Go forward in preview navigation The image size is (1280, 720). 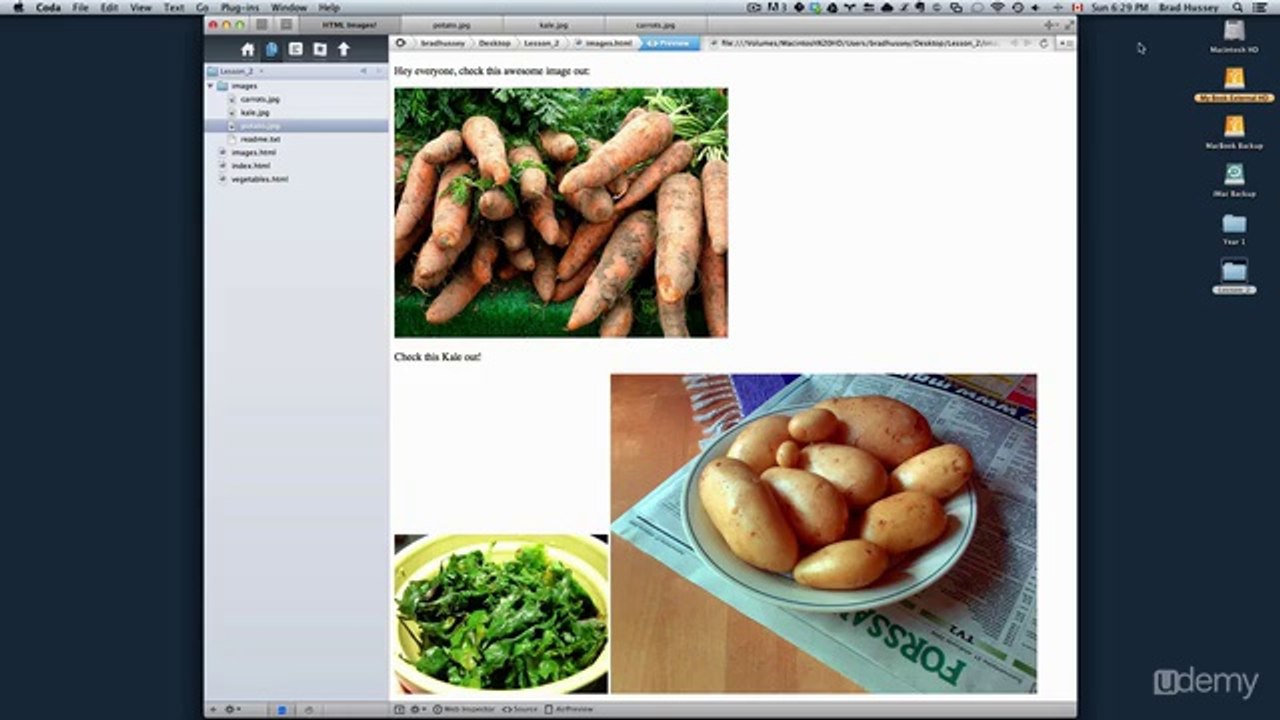[x=1027, y=43]
